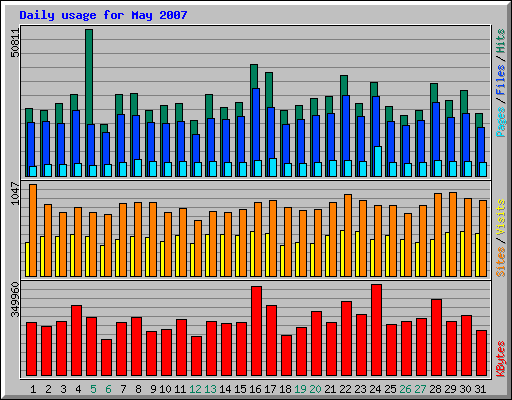512x400 pixels.
Task: Click the red KBytes bar for day 28
Action: pos(436,337)
